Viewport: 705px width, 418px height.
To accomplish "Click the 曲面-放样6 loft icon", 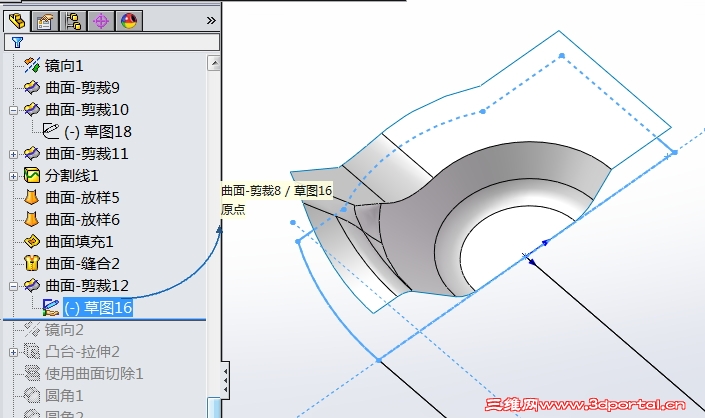I will [x=31, y=219].
